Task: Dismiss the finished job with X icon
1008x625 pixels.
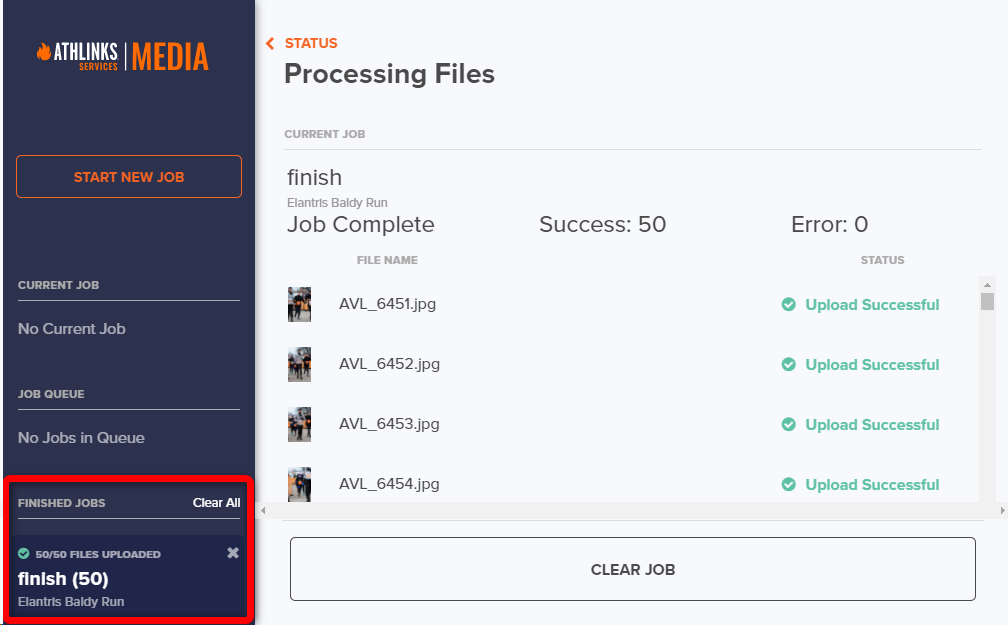Action: [x=233, y=553]
